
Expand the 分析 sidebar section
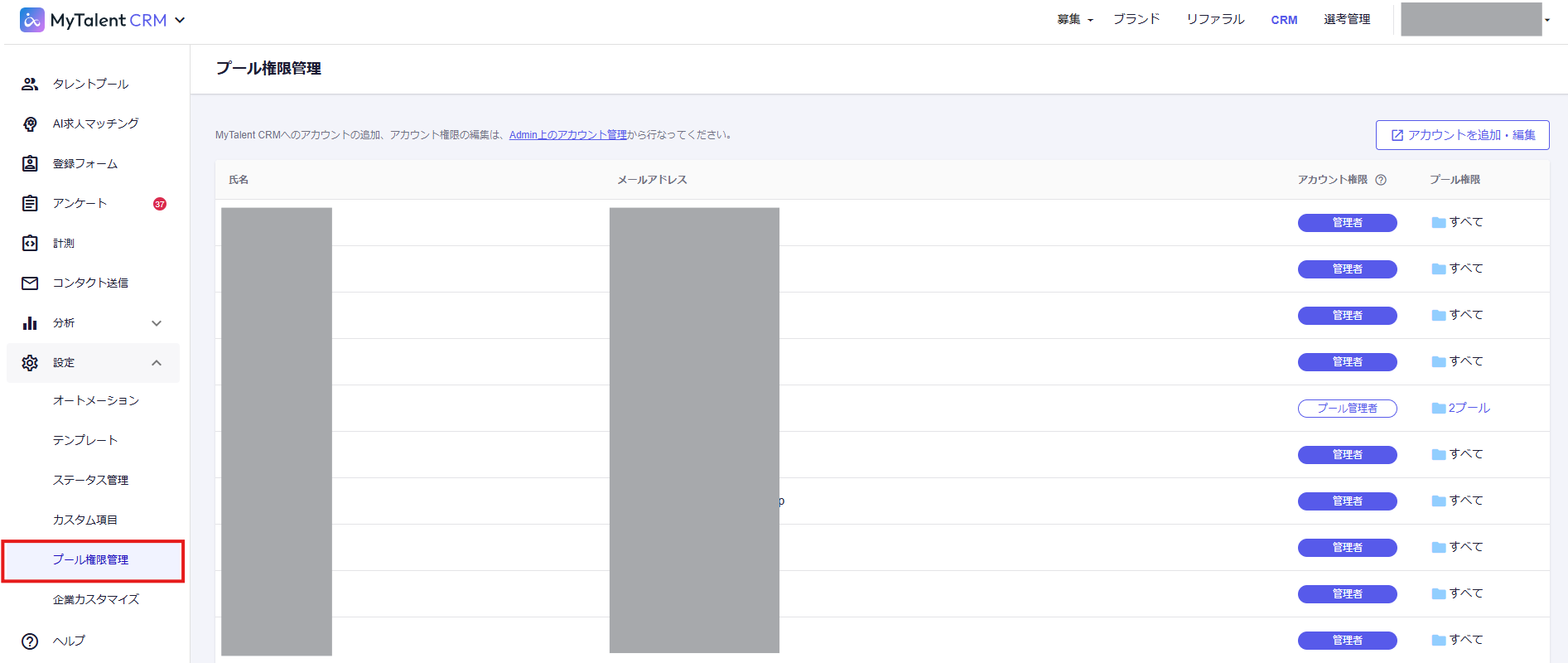pos(157,323)
